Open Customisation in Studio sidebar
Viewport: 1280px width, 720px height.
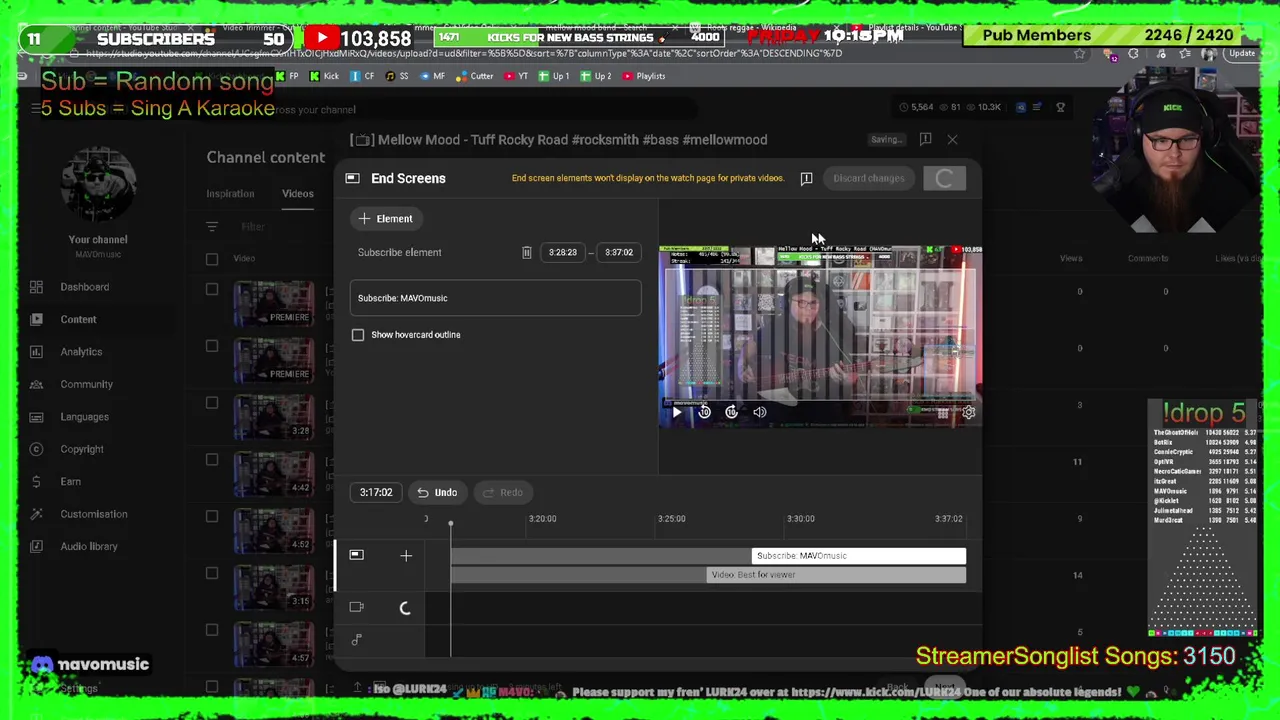[x=94, y=514]
